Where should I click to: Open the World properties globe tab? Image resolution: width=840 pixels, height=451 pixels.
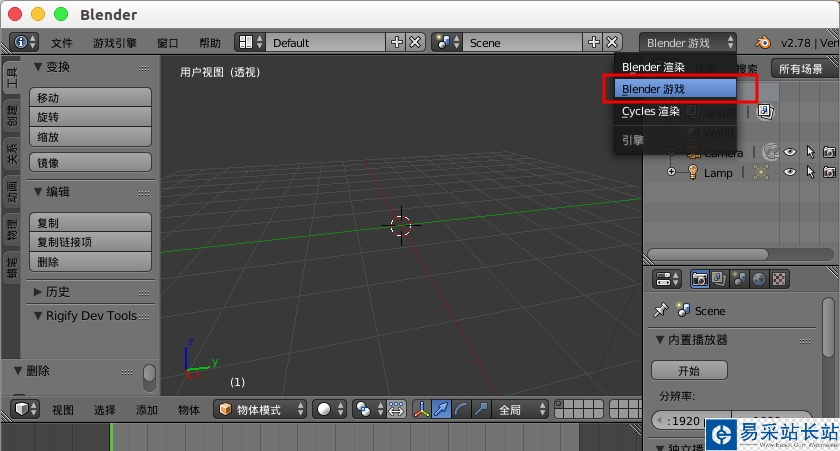(759, 279)
